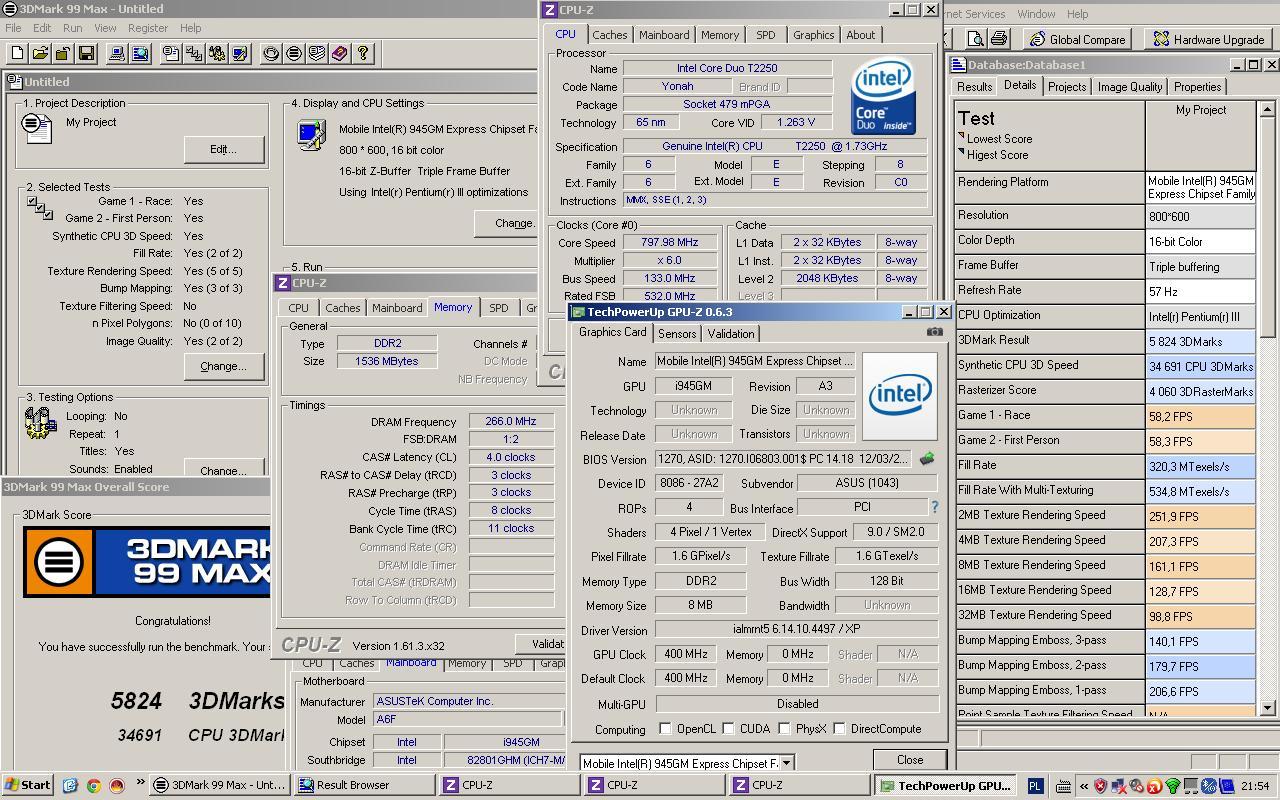This screenshot has width=1280, height=800.
Task: Click Change button under Selected Tests
Action: tap(223, 366)
